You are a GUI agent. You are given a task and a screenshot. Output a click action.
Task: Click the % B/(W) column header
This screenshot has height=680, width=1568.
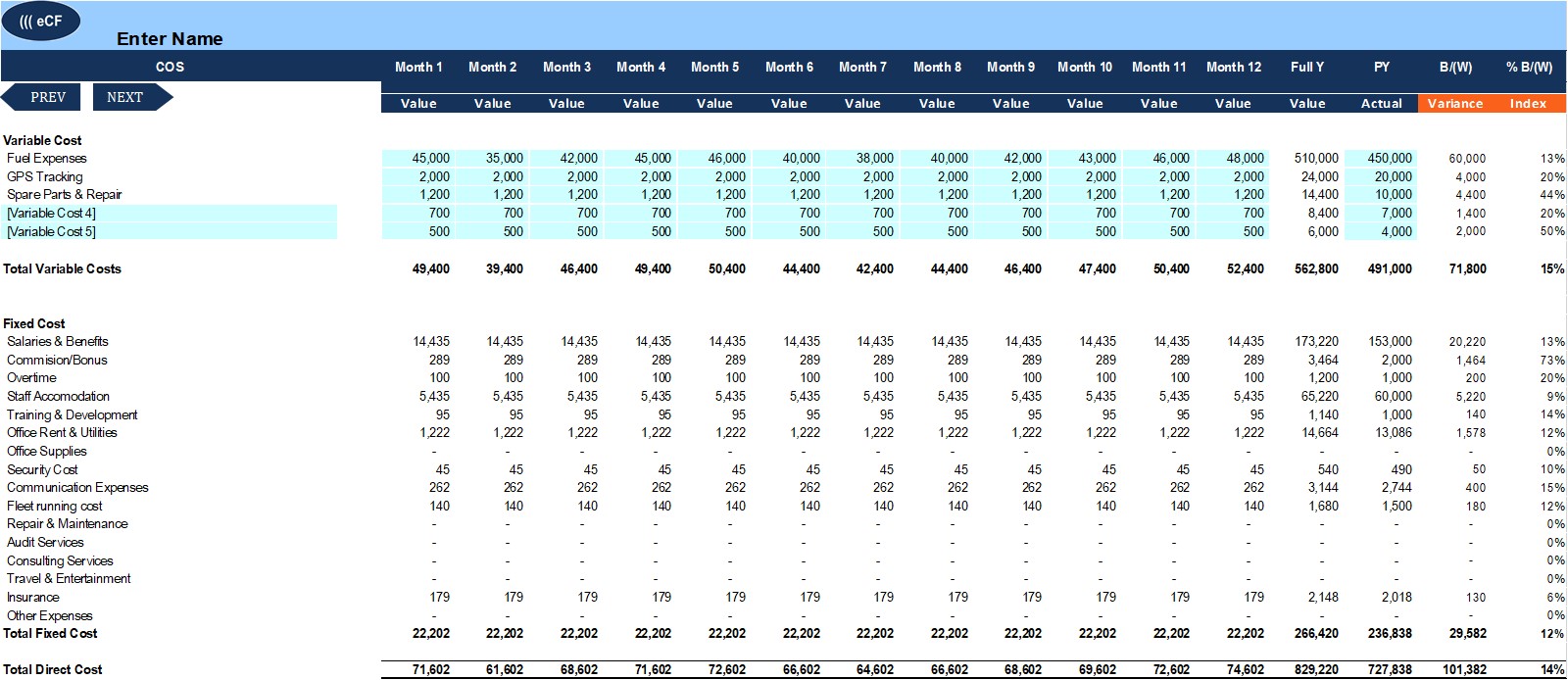pyautogui.click(x=1529, y=67)
